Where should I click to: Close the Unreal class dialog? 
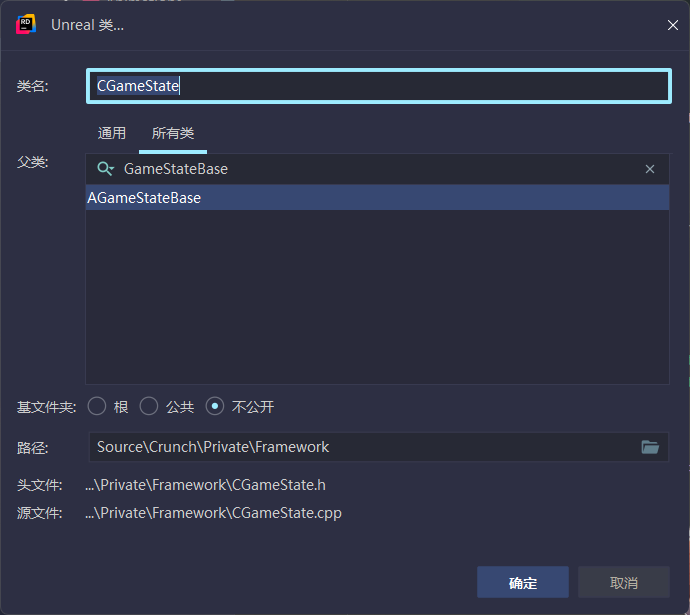(x=672, y=25)
